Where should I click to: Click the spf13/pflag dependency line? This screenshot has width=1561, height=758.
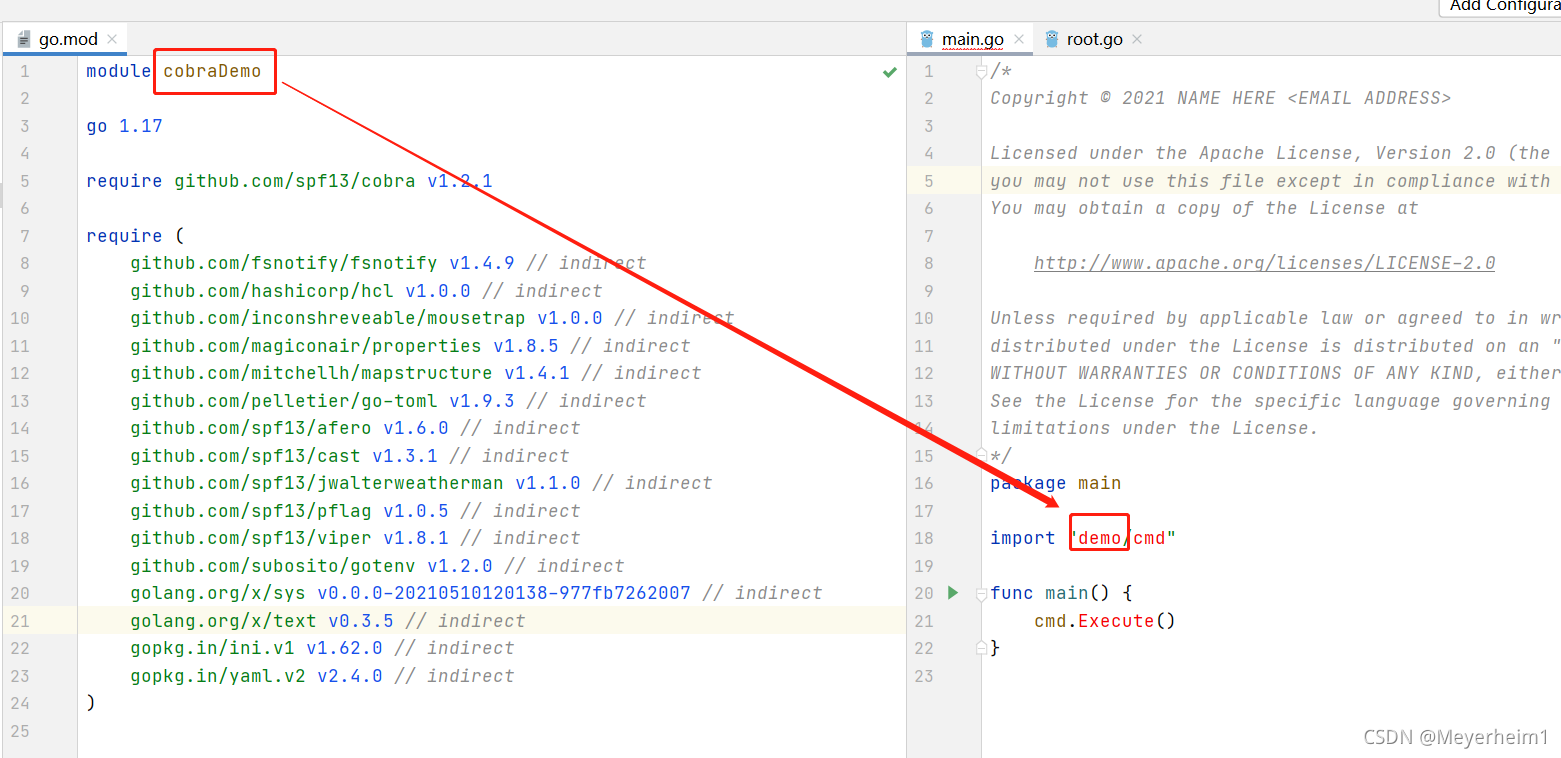coord(355,511)
